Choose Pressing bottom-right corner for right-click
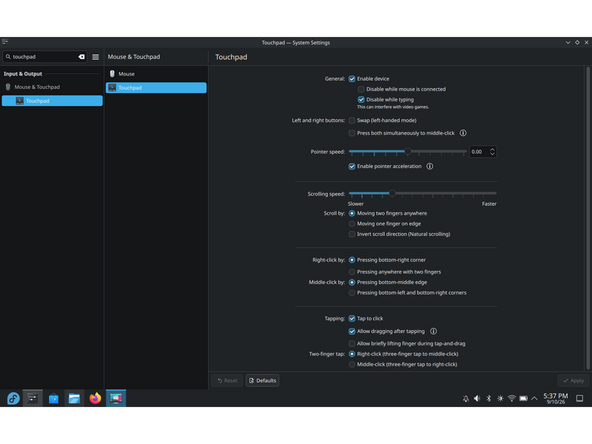This screenshot has height=444, width=592. [352, 260]
